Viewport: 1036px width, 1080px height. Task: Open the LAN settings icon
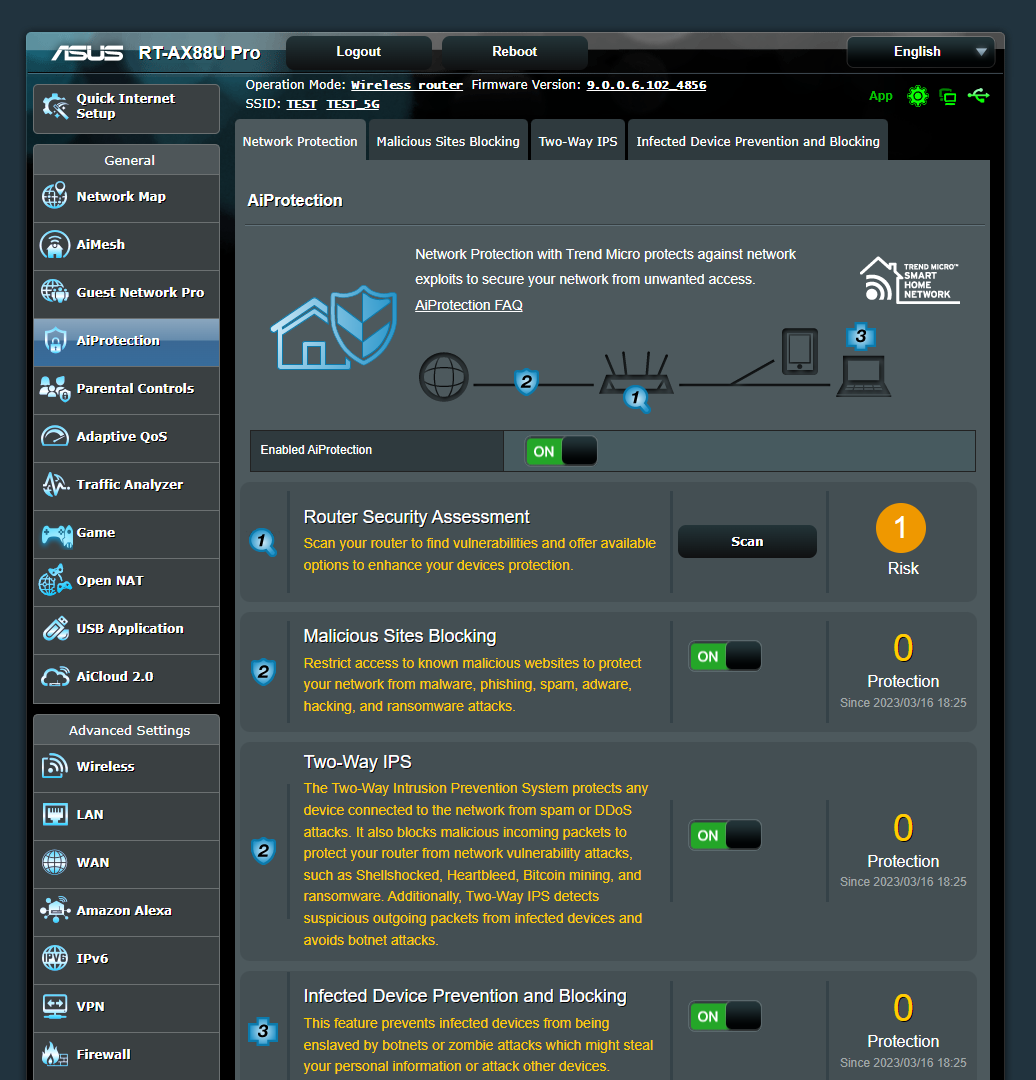click(54, 814)
